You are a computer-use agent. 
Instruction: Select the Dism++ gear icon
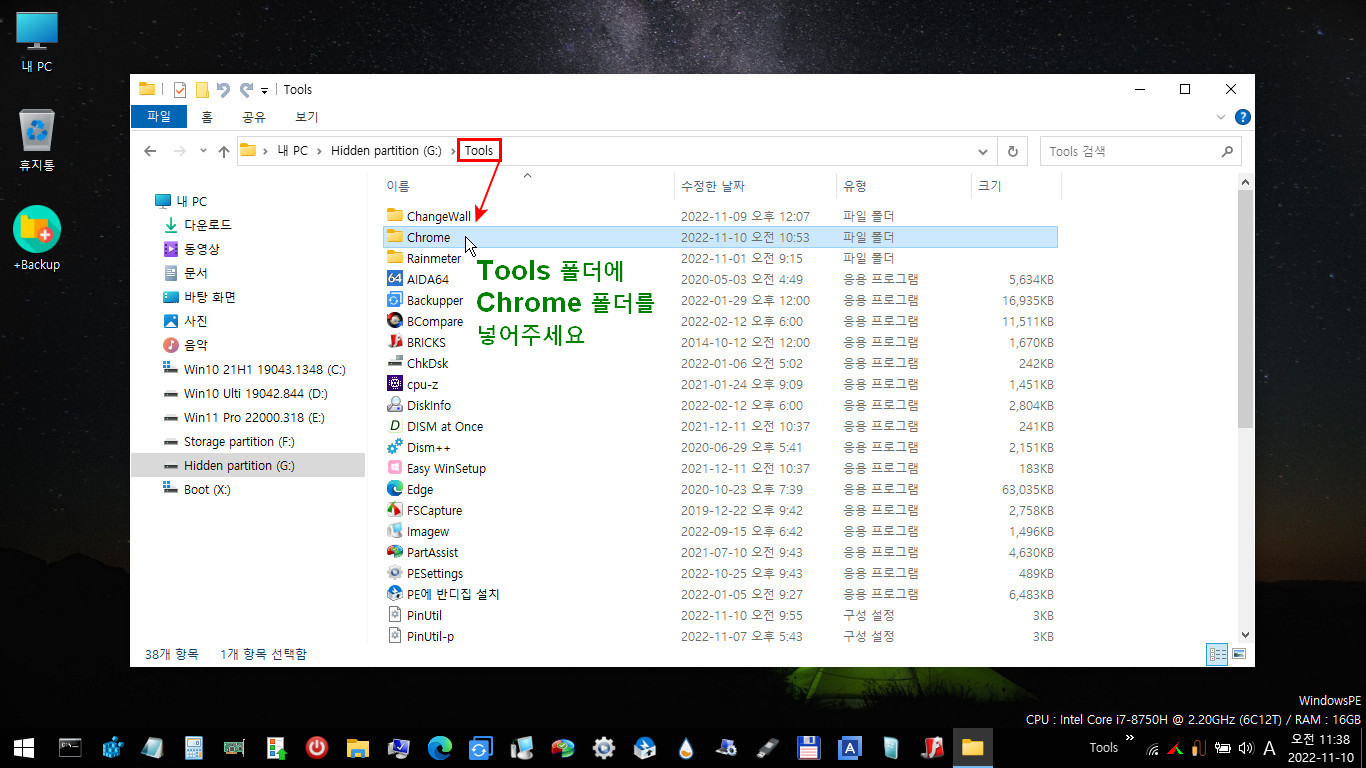[395, 447]
